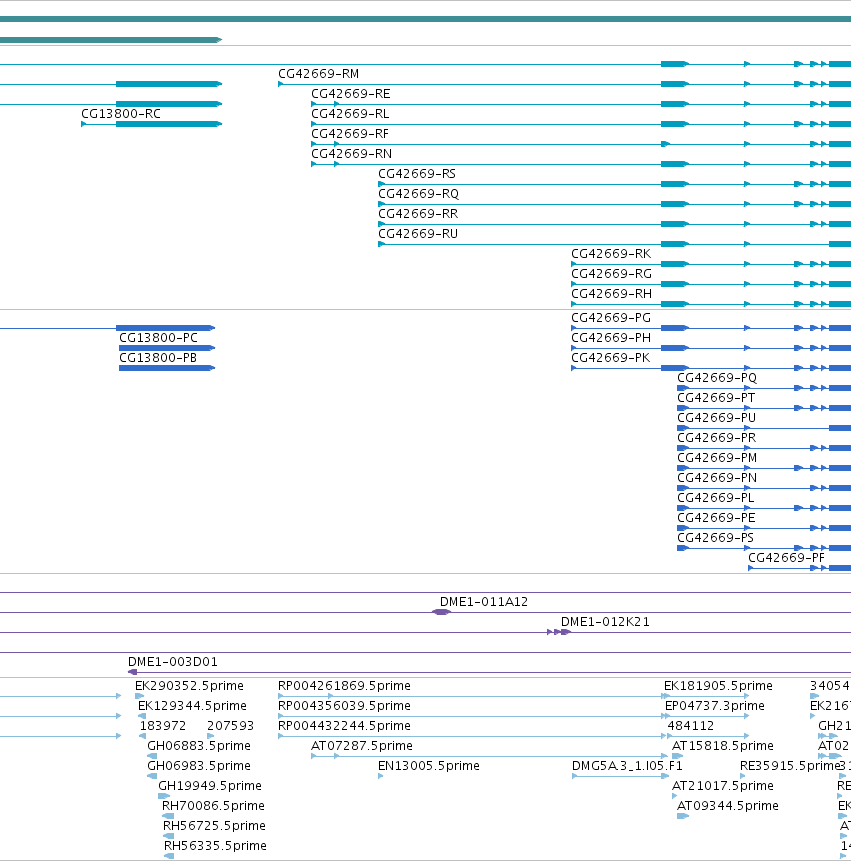The height and width of the screenshot is (861, 851).
Task: Select the CG42669-PN protein label
Action: 717,478
